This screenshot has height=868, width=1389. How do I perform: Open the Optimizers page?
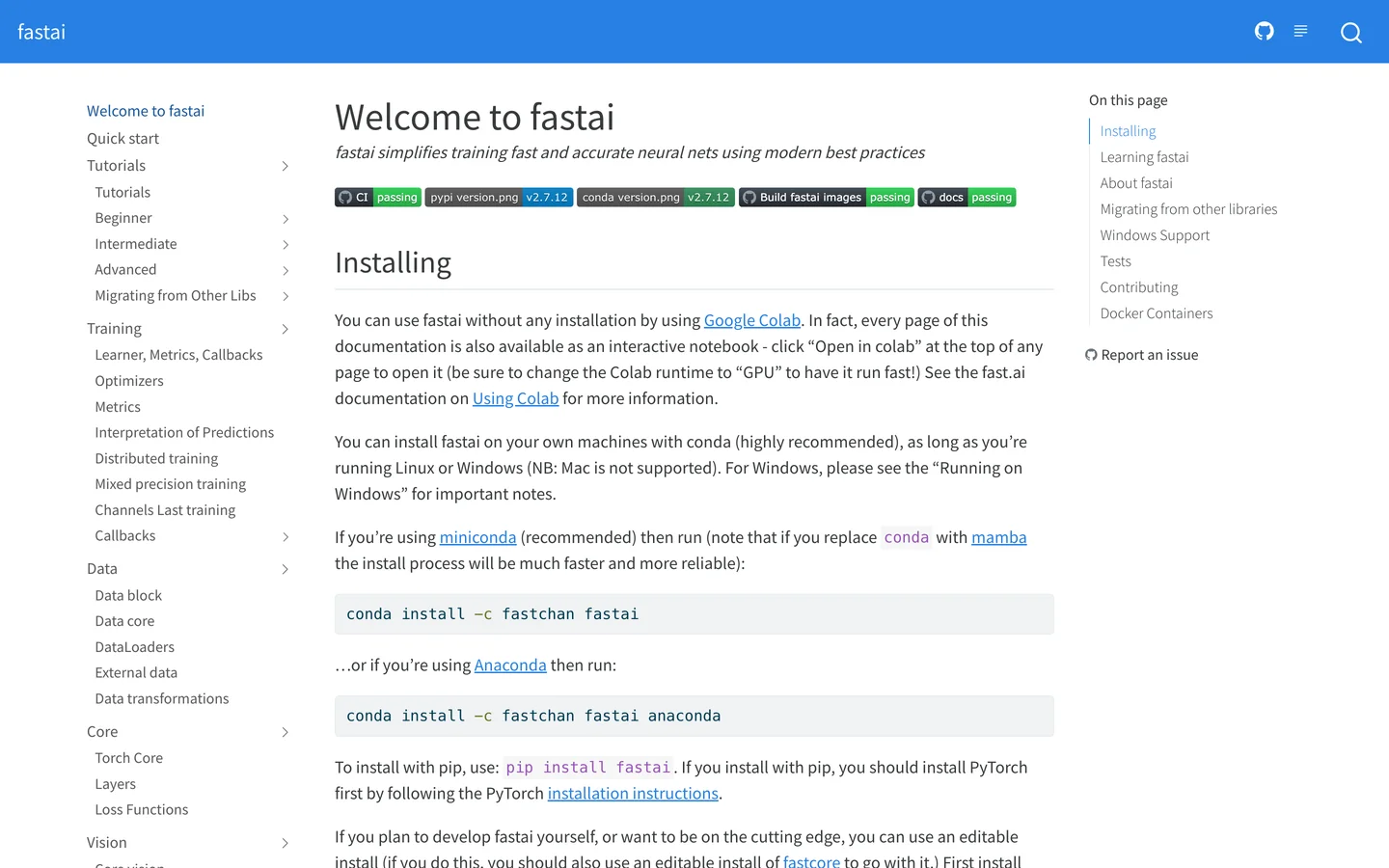pos(129,381)
